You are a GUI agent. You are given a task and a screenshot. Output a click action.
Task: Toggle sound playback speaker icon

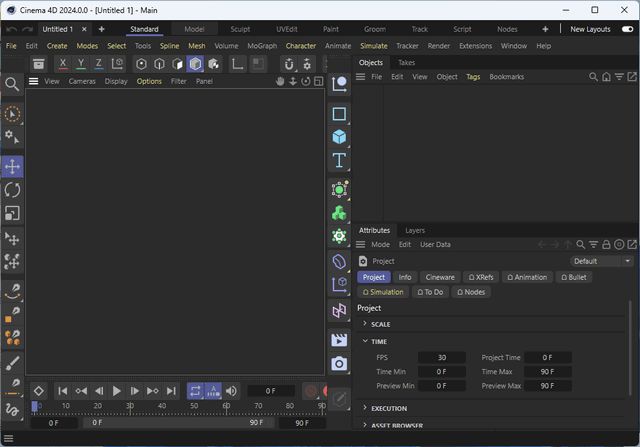coord(232,391)
